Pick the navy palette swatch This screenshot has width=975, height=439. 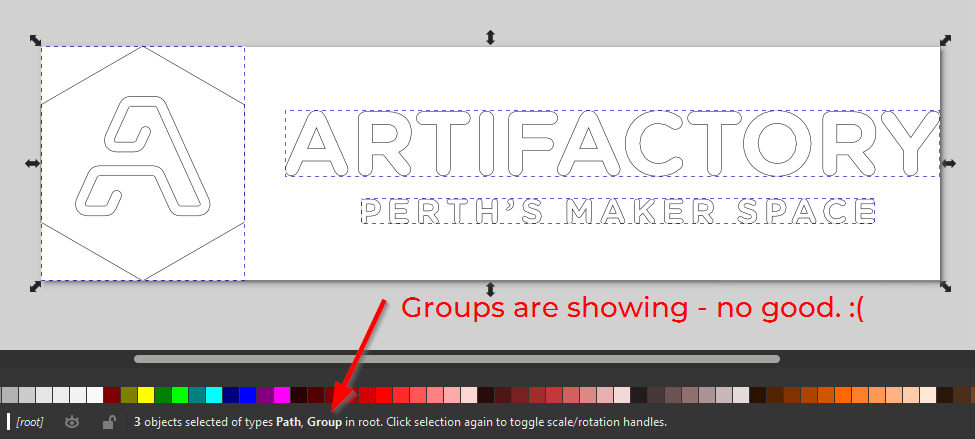coord(231,395)
